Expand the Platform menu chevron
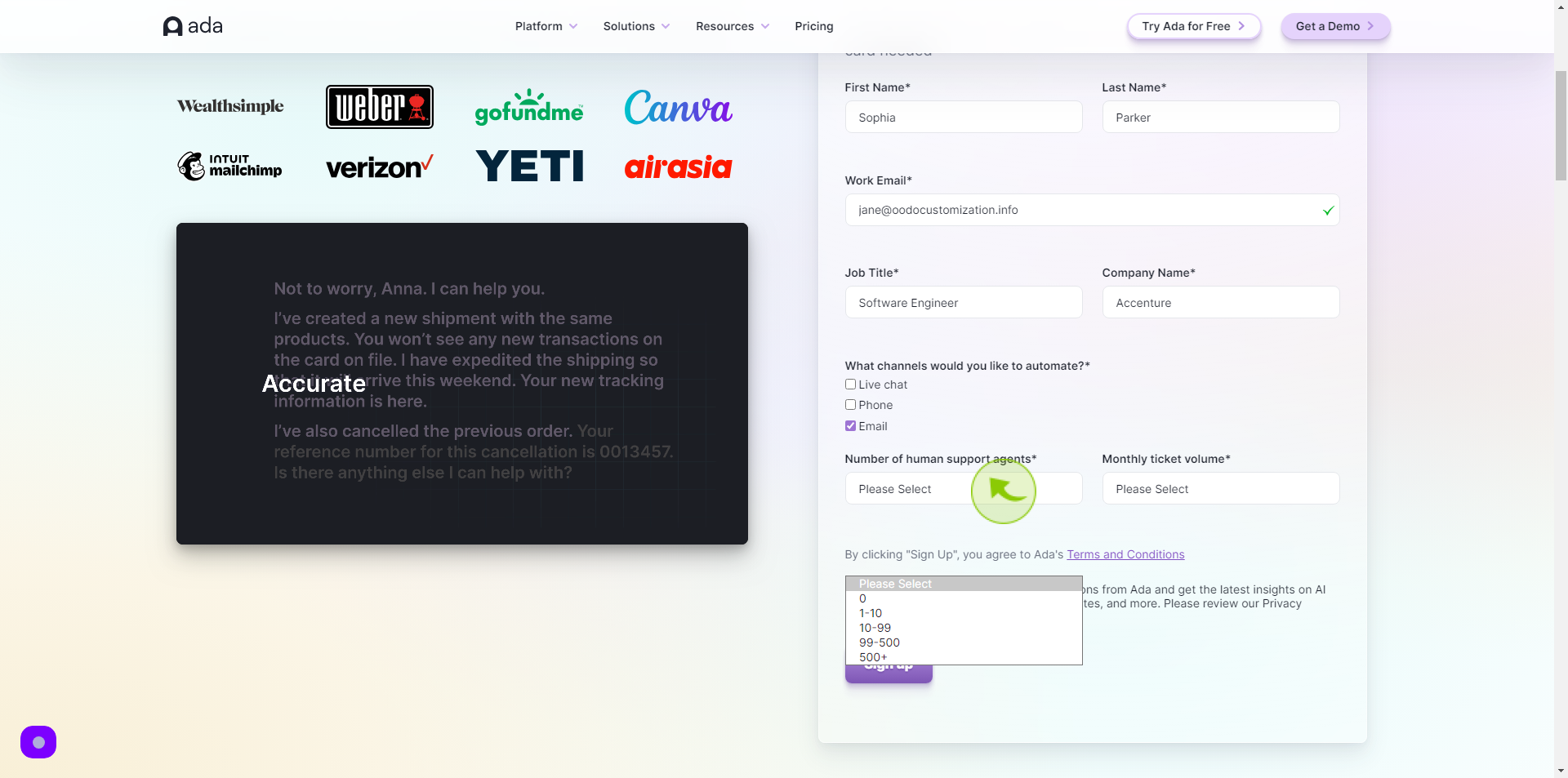Screen dimensions: 1568x778 (573, 26)
